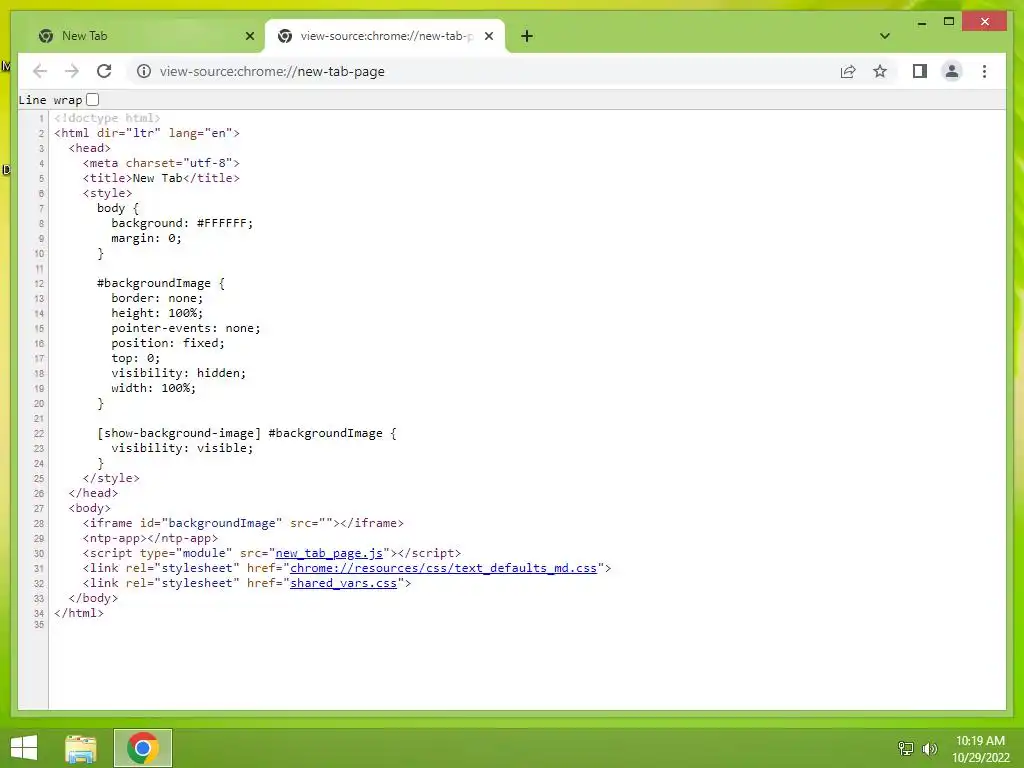
Task: Close the New Tab tab
Action: click(x=249, y=36)
